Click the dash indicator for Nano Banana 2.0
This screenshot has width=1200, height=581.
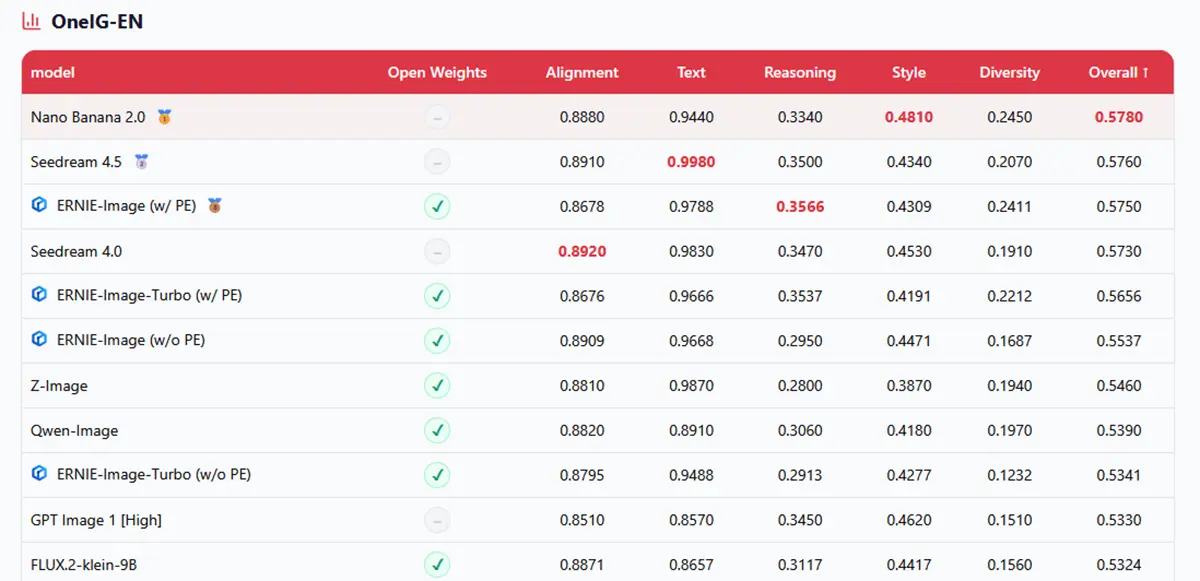437,117
